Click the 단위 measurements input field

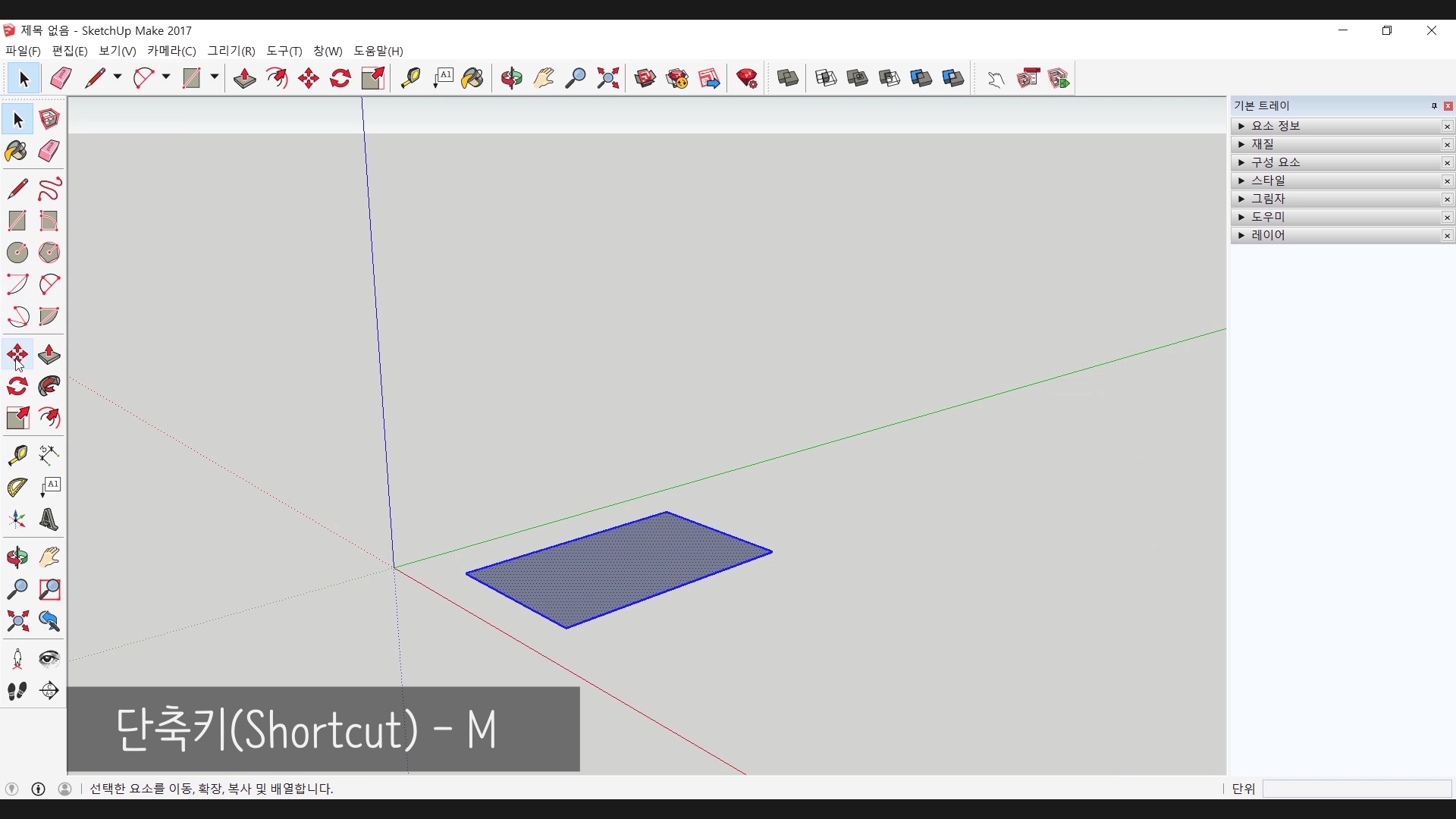[x=1356, y=789]
